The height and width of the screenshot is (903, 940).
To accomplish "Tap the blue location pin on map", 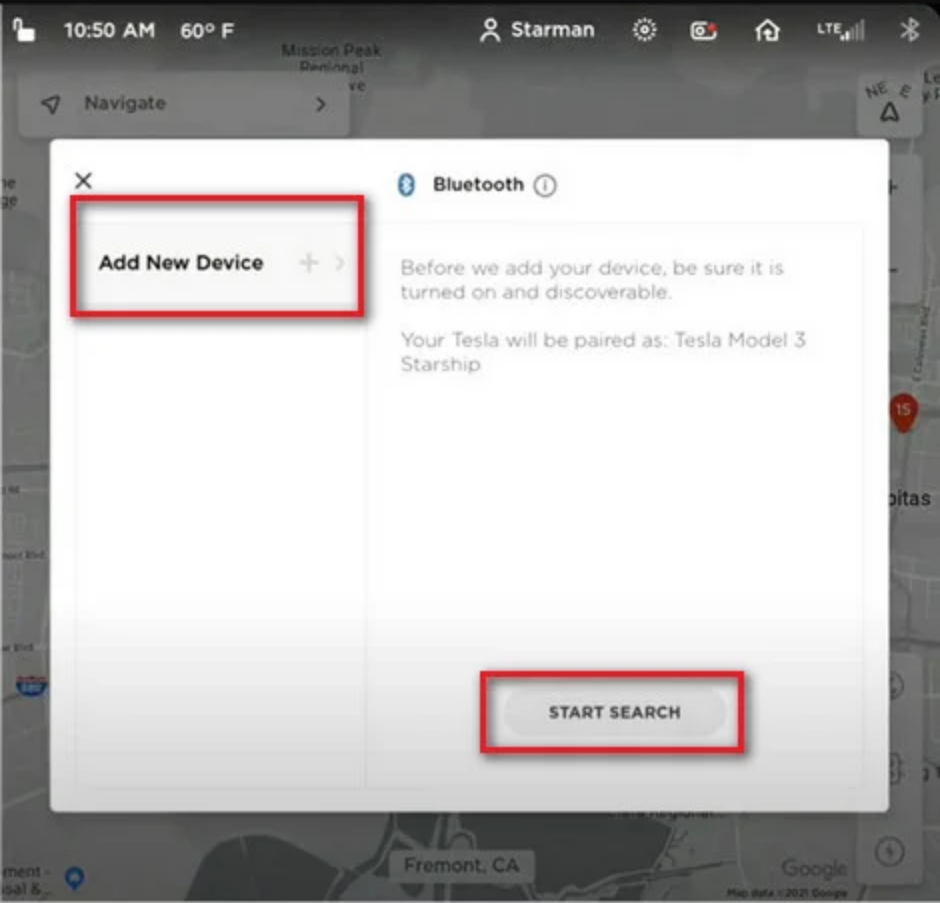I will 74,878.
